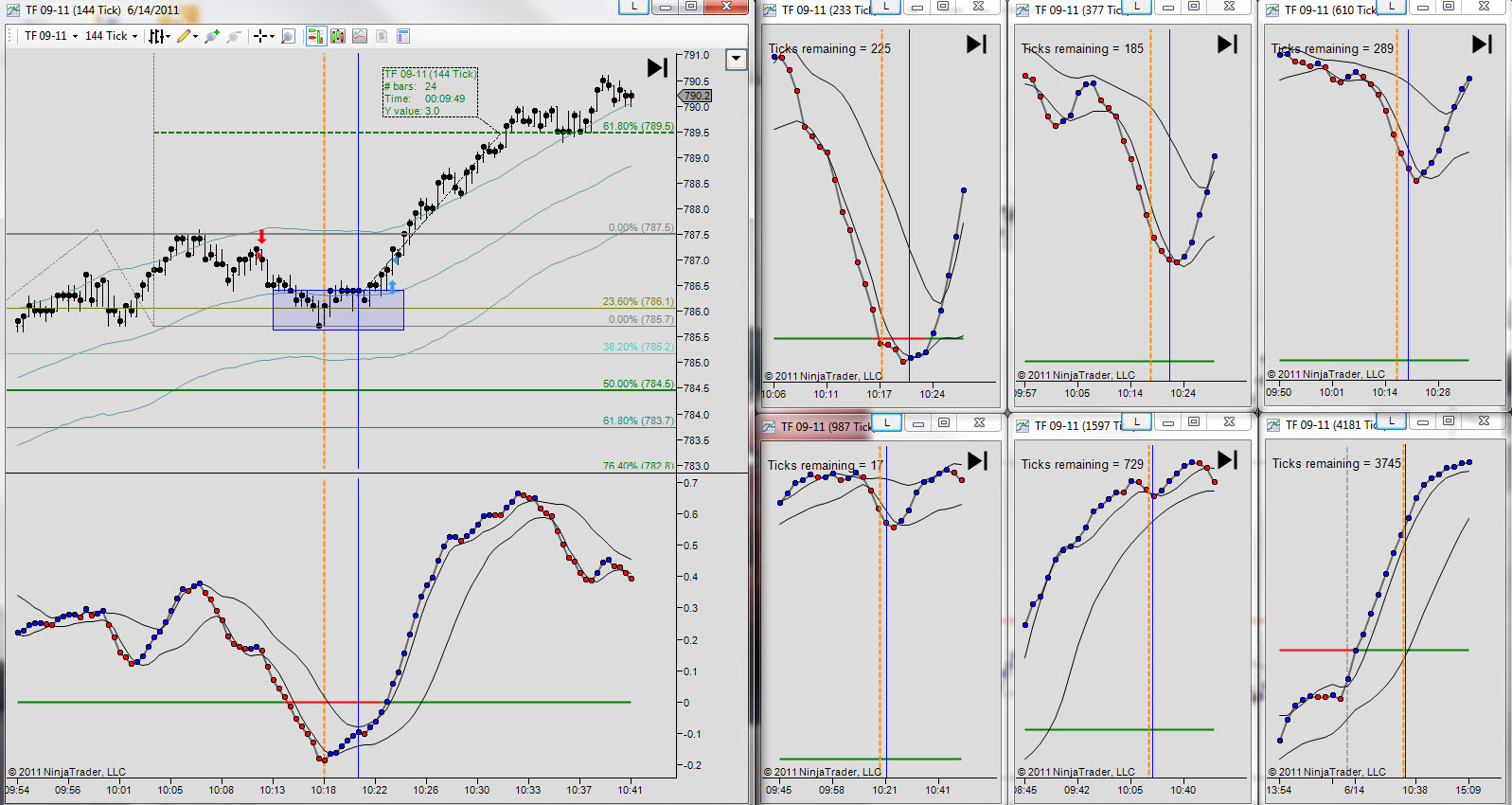Open the chart properties icon
The image size is (1512, 805).
click(403, 36)
